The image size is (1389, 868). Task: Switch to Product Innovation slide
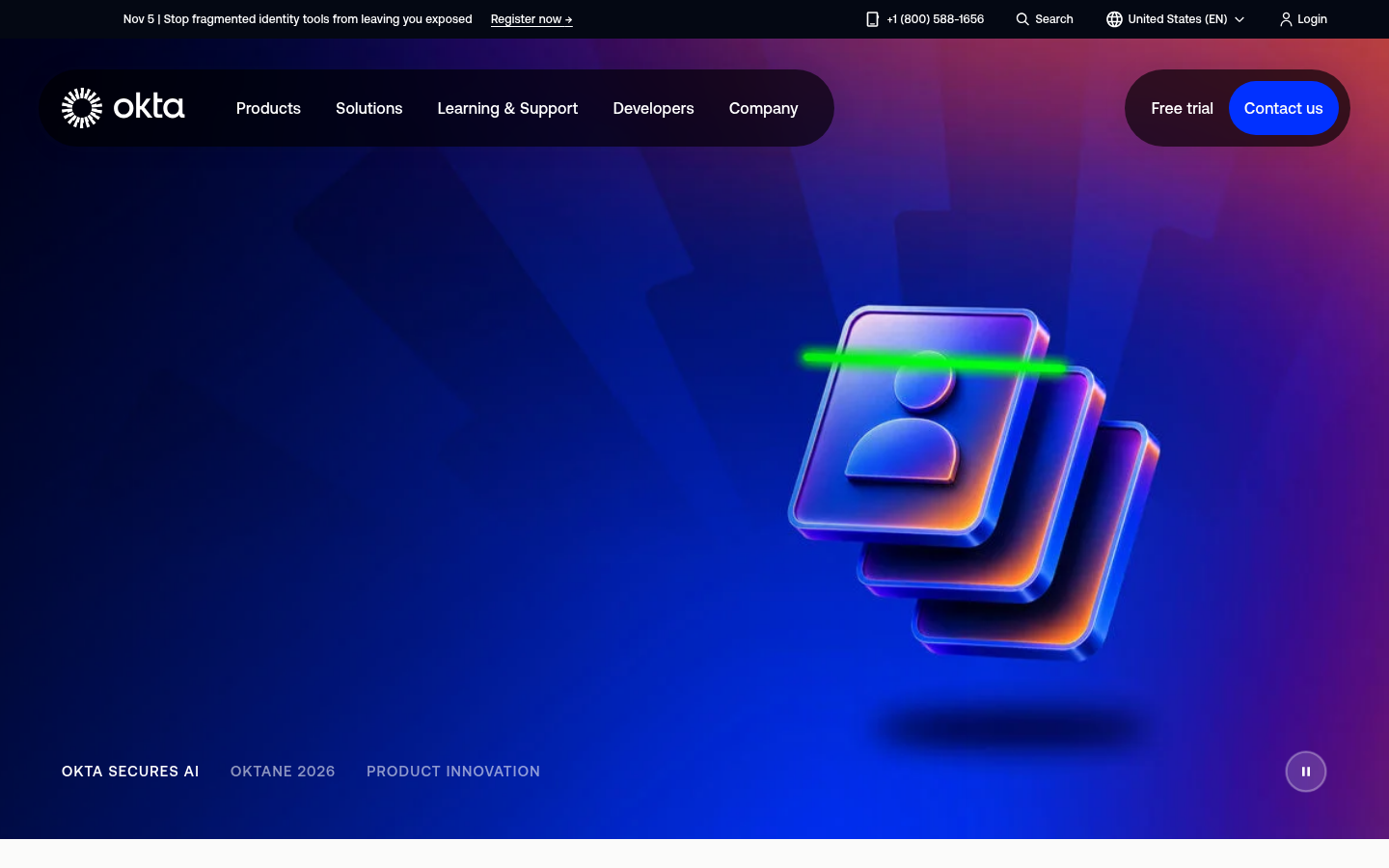[453, 772]
